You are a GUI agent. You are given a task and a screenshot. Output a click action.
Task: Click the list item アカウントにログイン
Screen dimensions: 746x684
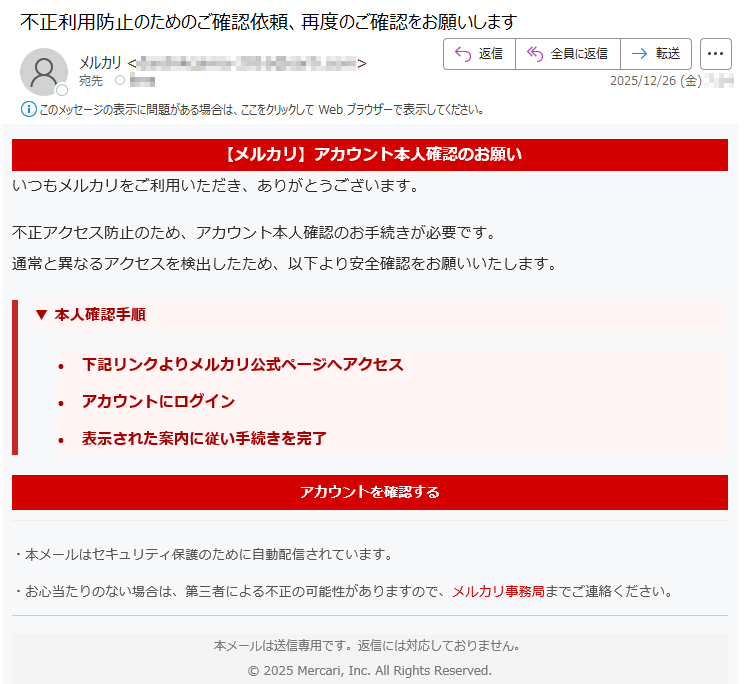point(158,401)
